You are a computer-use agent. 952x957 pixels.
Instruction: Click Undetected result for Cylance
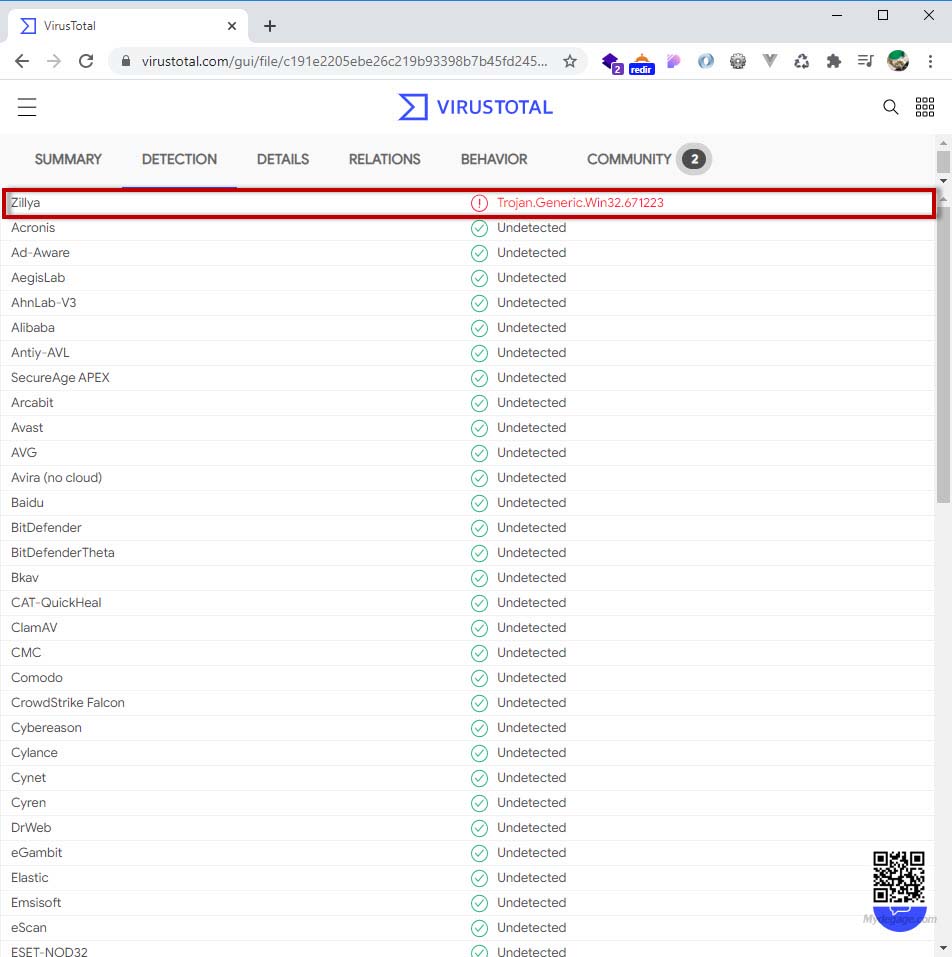(x=532, y=753)
